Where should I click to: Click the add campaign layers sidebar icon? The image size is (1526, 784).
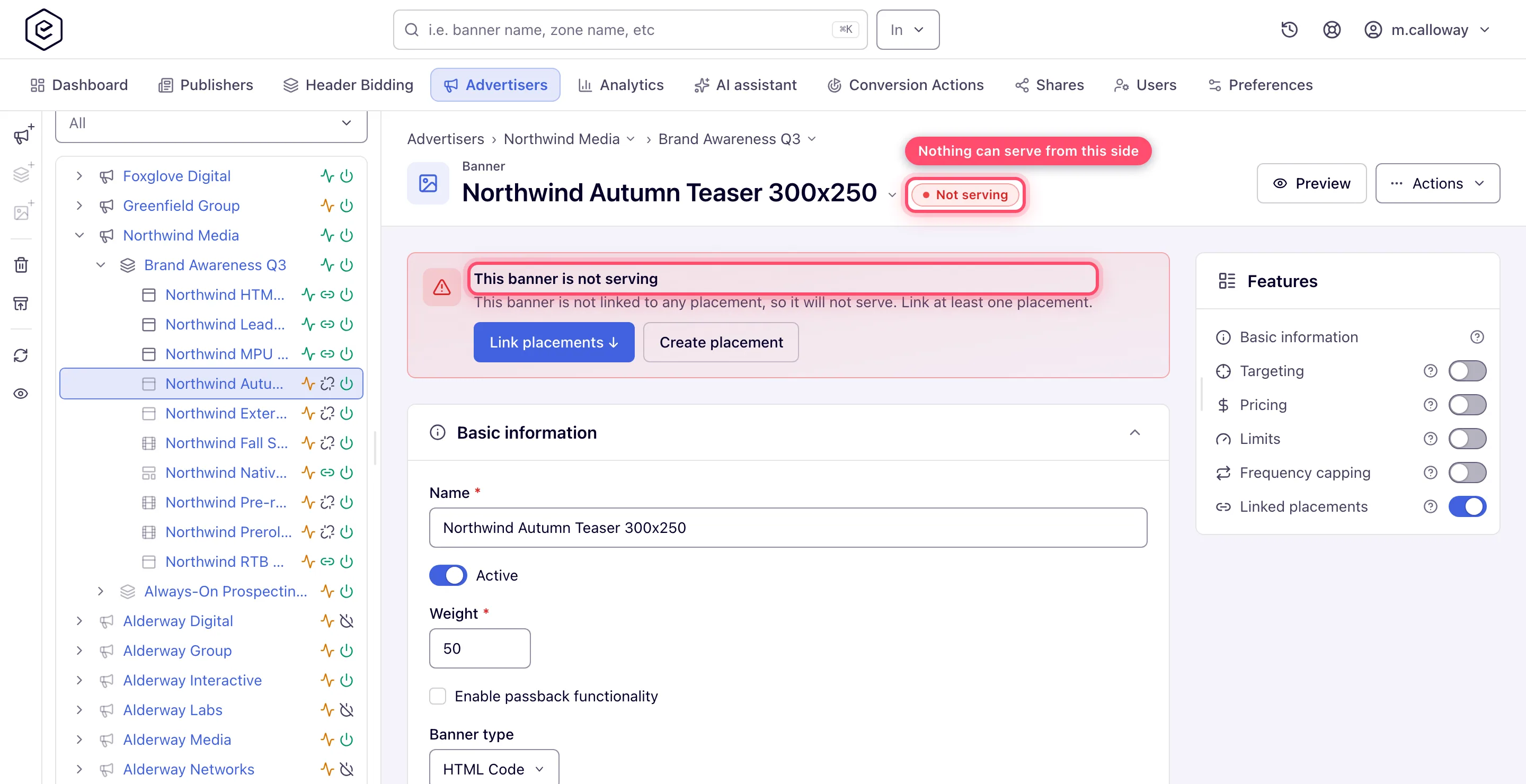[23, 173]
